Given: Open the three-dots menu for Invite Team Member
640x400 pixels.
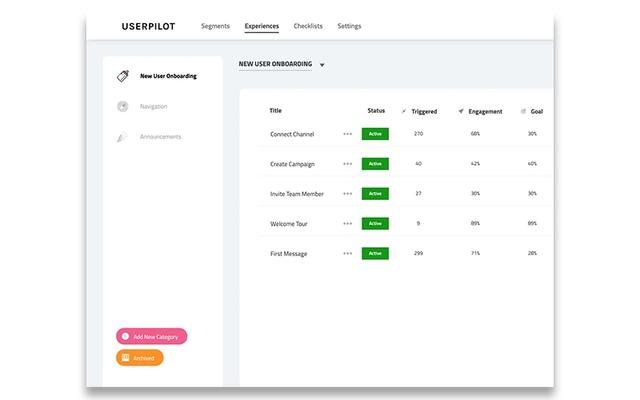Looking at the screenshot, I should click(347, 193).
